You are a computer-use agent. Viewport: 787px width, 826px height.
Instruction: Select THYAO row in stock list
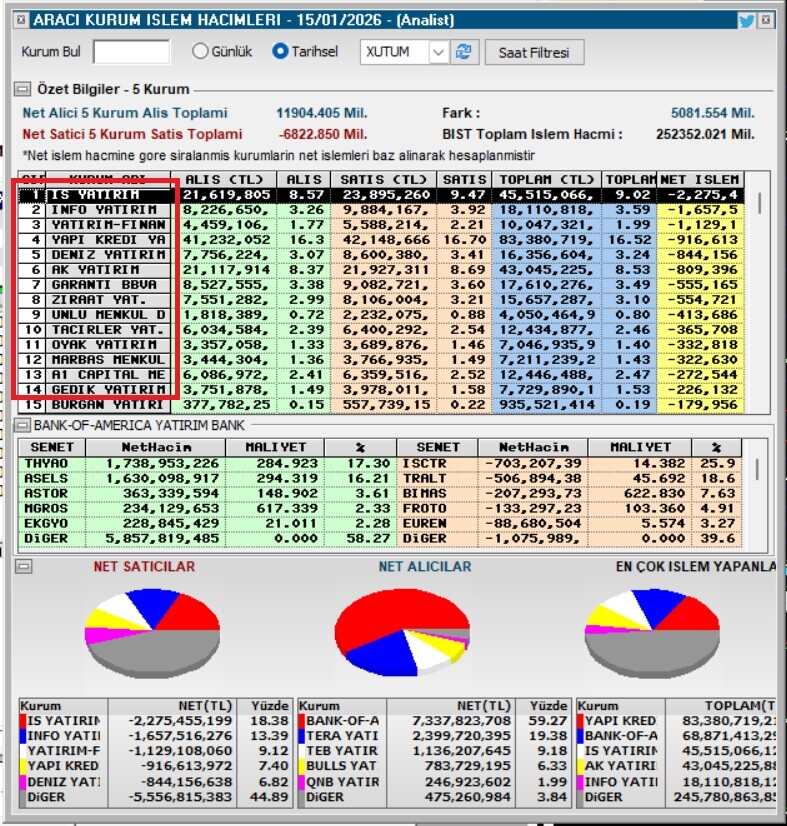pyautogui.click(x=51, y=465)
